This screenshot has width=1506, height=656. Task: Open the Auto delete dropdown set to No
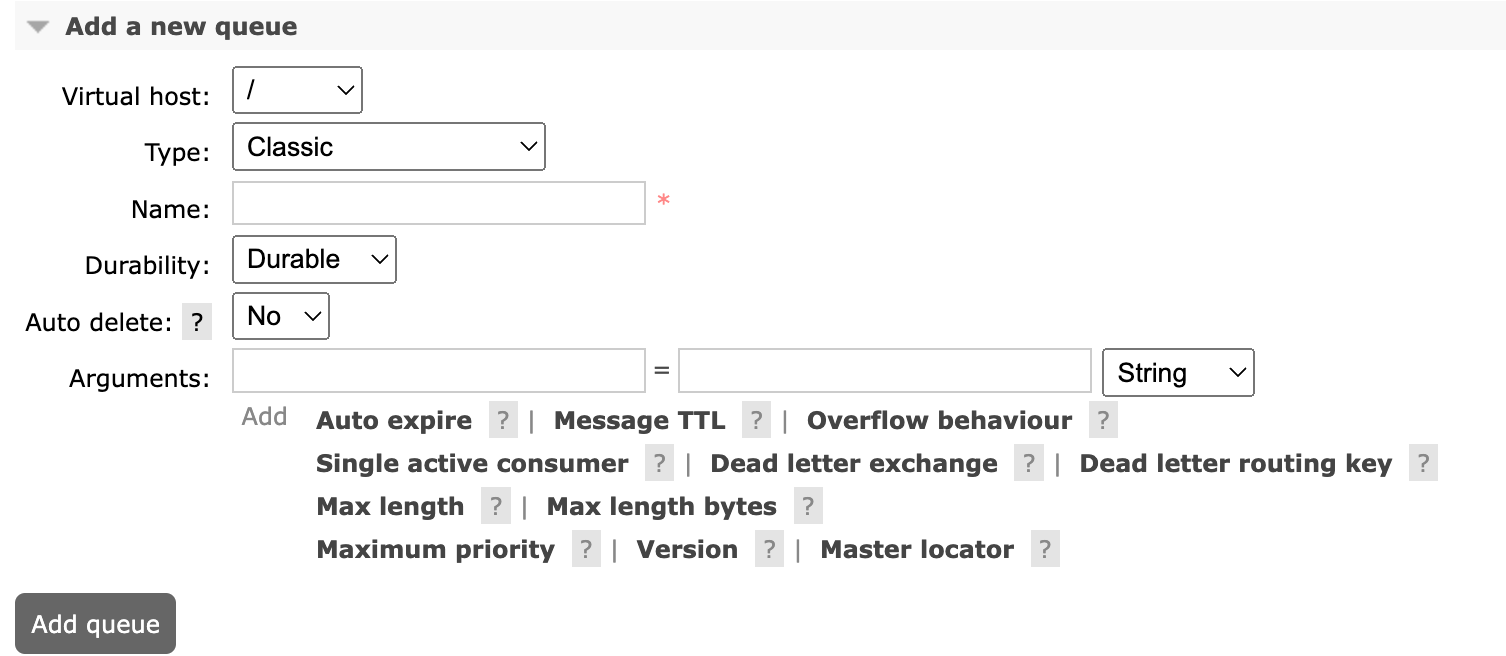(x=281, y=316)
